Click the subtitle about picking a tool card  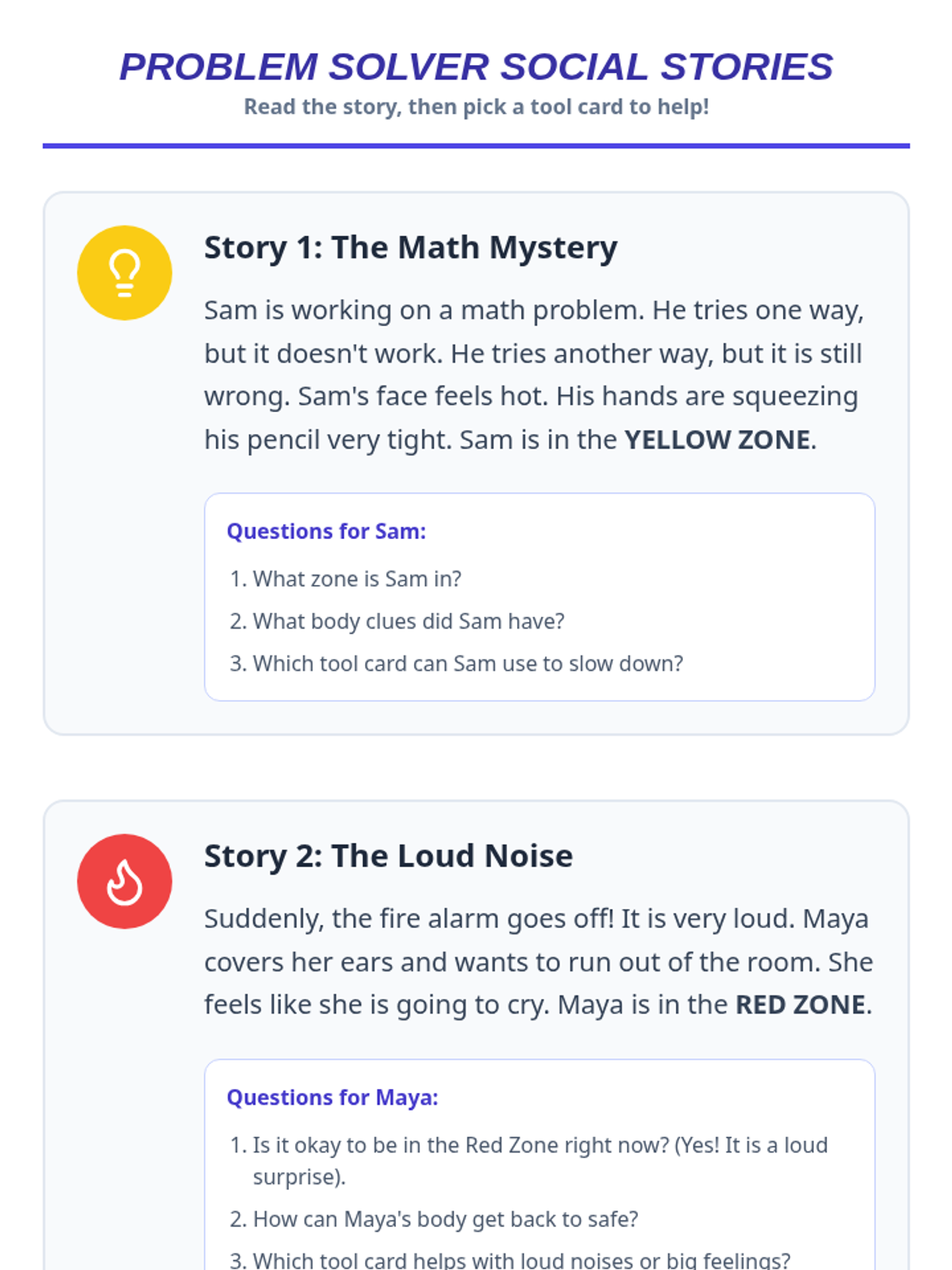click(x=476, y=106)
